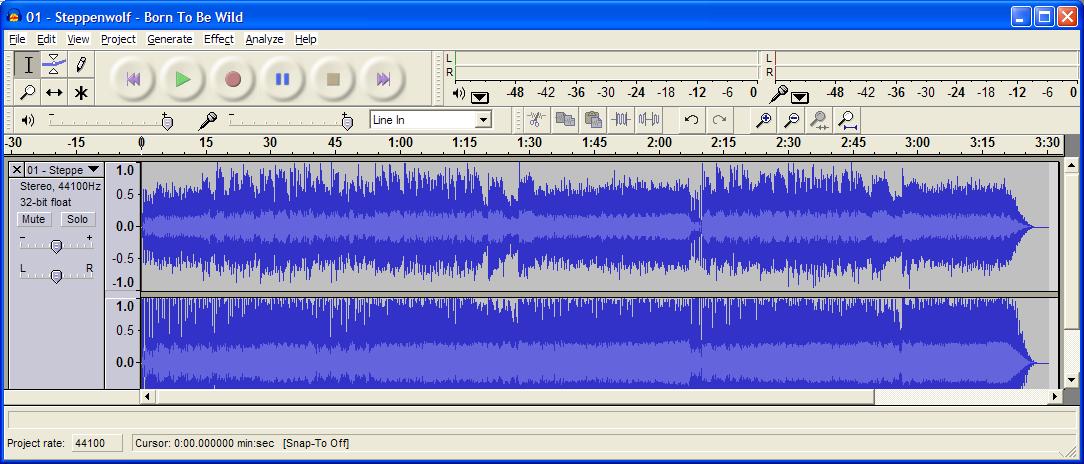This screenshot has width=1084, height=464.
Task: Open the Effect menu
Action: (218, 39)
